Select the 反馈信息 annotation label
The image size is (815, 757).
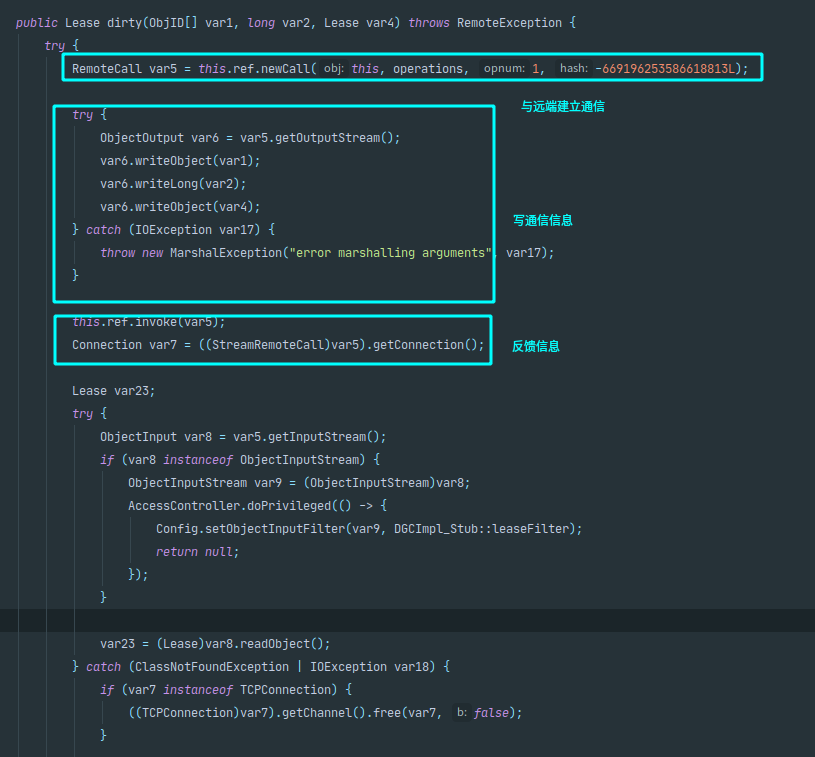[536, 346]
